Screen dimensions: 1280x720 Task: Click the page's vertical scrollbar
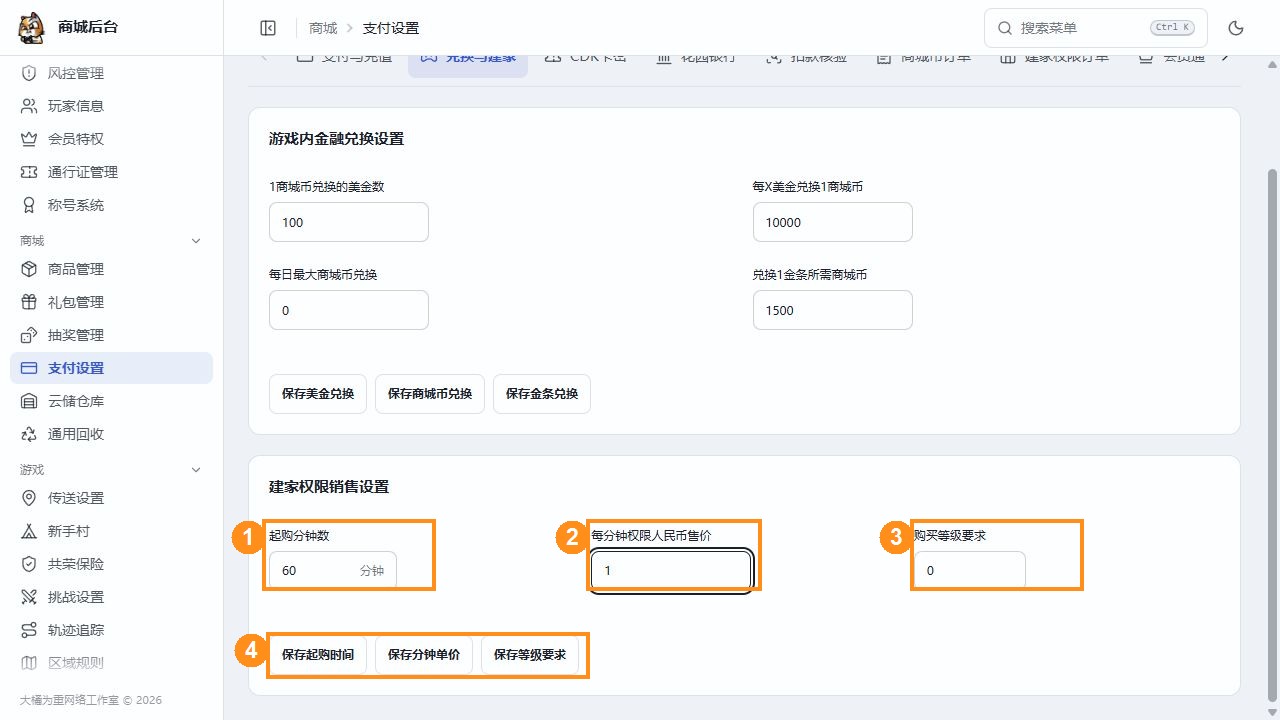tap(1272, 435)
